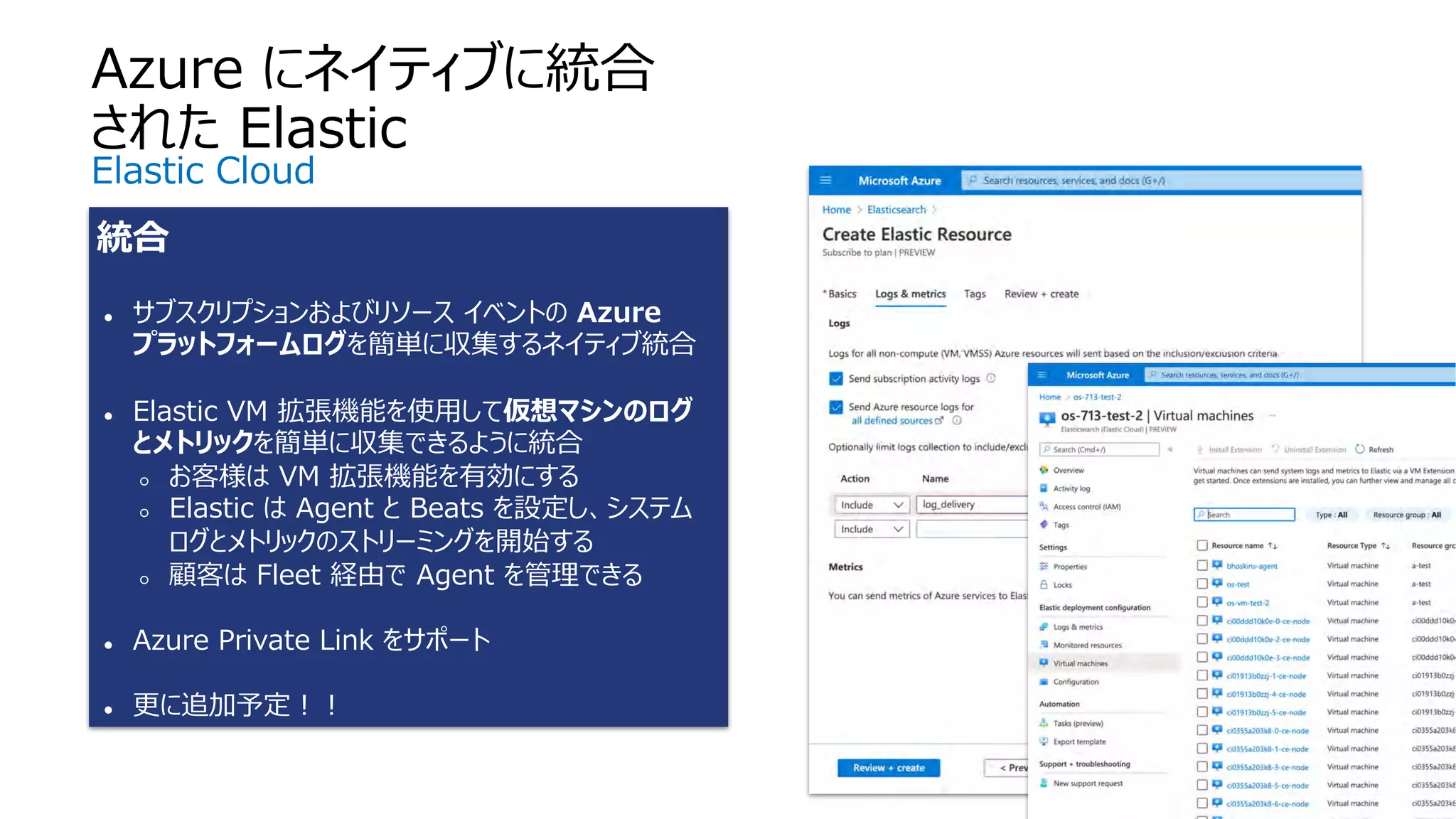Viewport: 1456px width, 819px height.
Task: Sort by Resource Type using the arrows
Action: [1386, 546]
